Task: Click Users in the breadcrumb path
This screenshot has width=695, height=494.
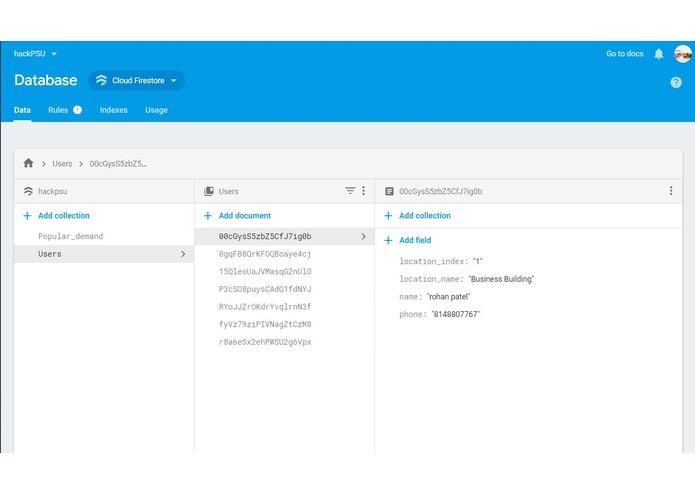Action: point(62,163)
